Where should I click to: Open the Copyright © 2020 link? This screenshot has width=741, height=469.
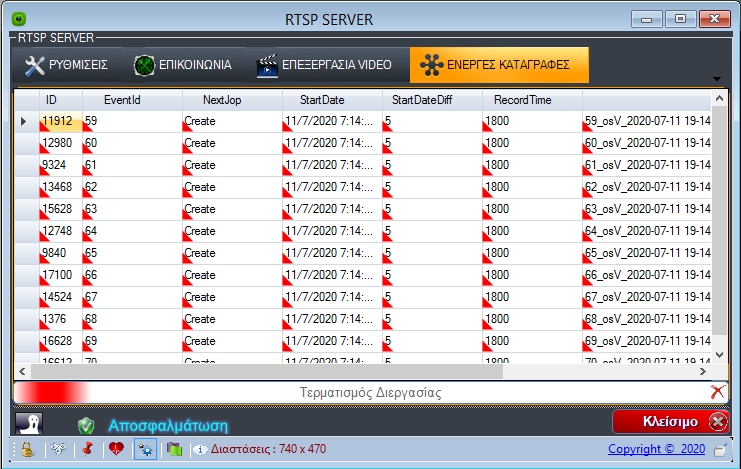pos(655,450)
